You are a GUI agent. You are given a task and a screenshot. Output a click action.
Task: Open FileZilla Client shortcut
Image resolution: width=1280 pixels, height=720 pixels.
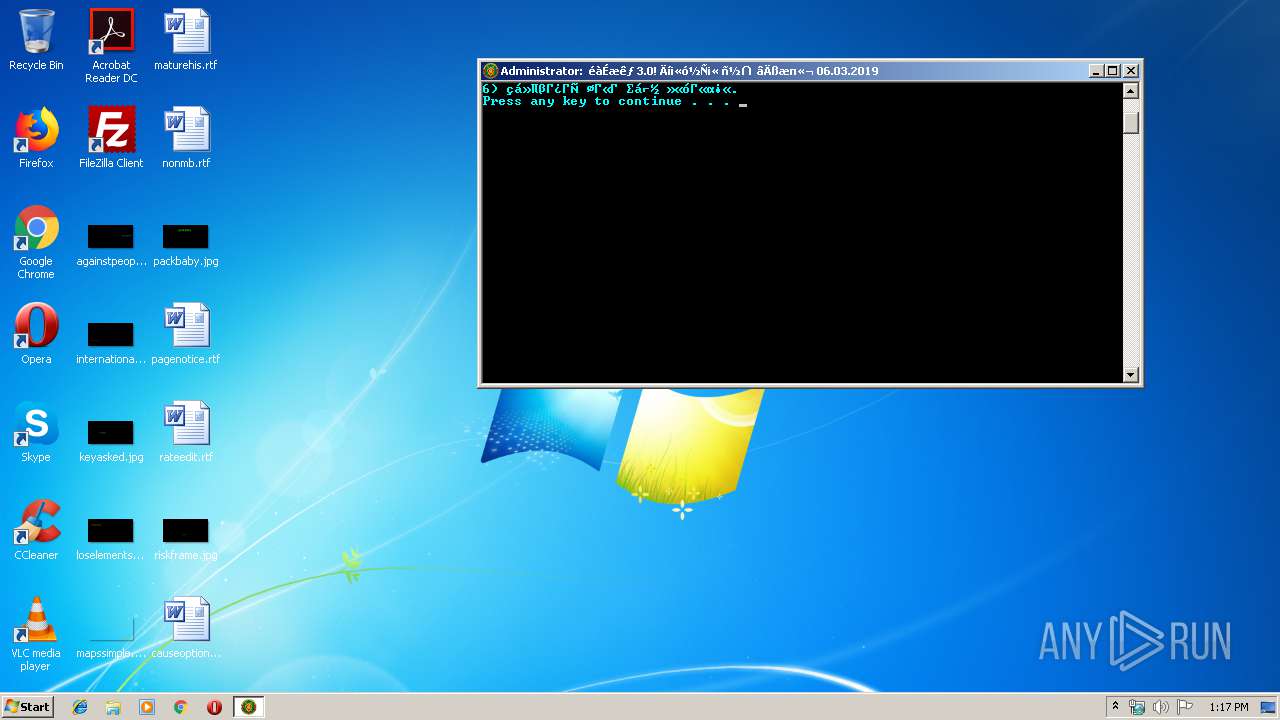point(111,138)
